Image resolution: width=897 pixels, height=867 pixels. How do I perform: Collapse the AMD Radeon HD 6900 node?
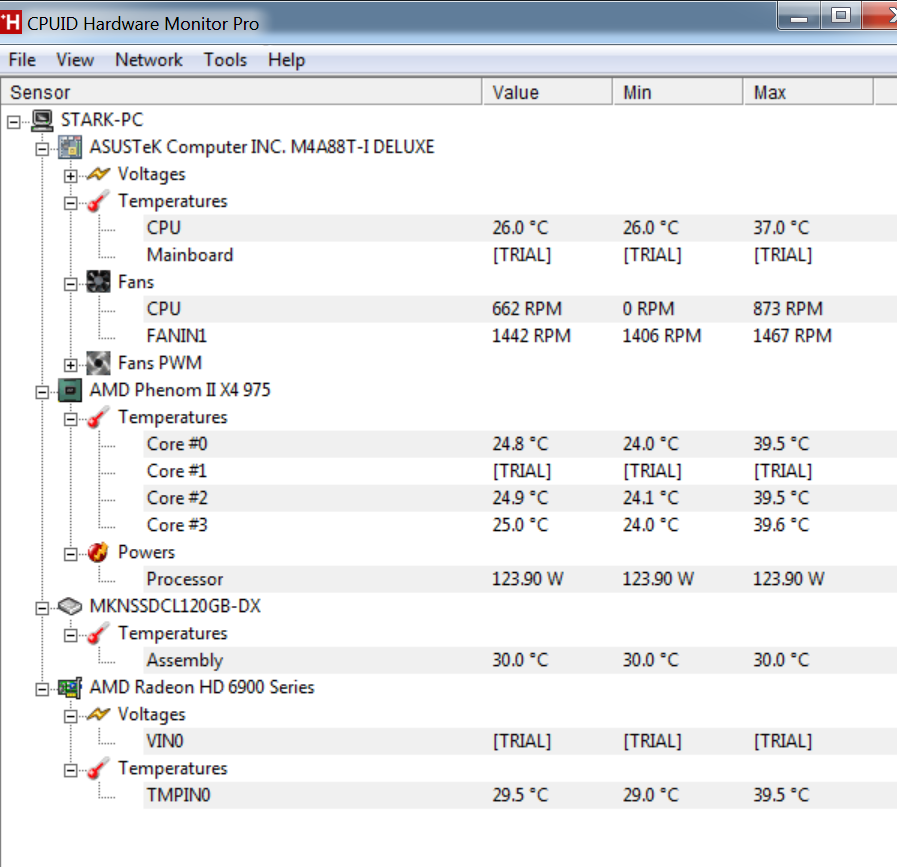pos(42,690)
